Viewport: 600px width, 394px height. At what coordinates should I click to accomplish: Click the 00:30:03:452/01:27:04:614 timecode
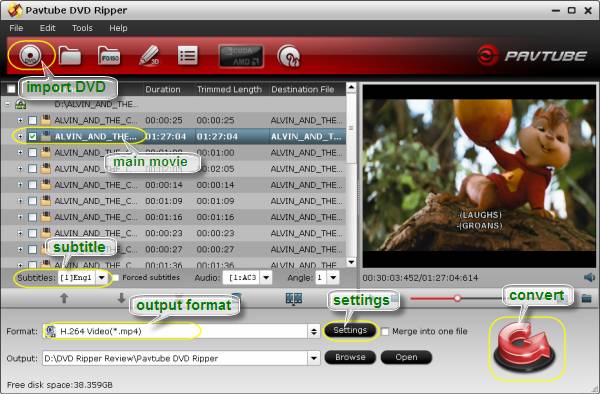click(420, 278)
